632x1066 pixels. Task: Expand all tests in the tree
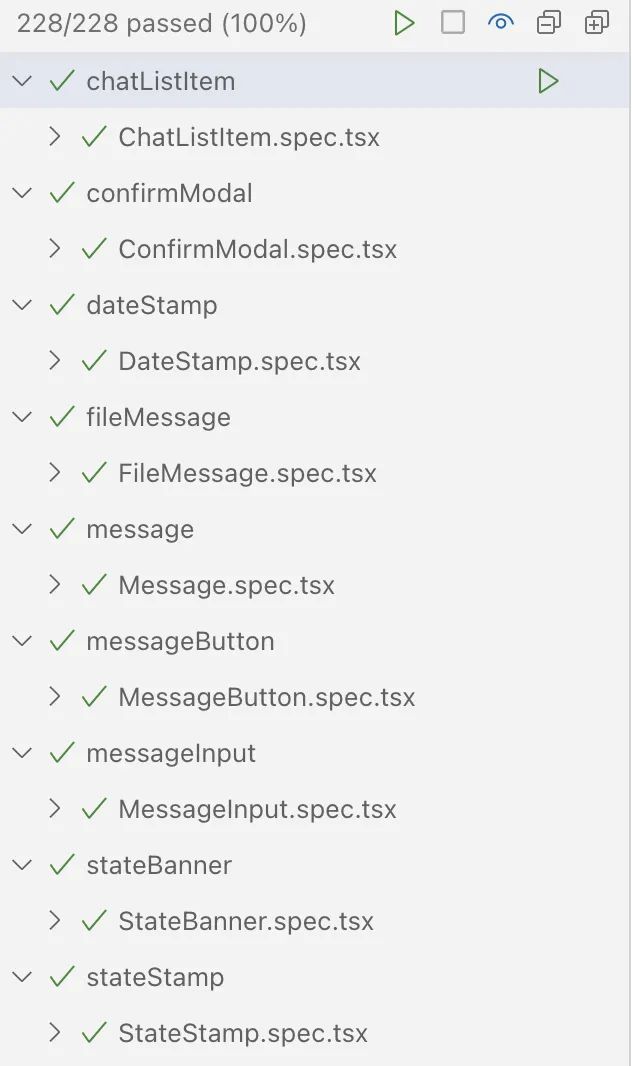(597, 23)
